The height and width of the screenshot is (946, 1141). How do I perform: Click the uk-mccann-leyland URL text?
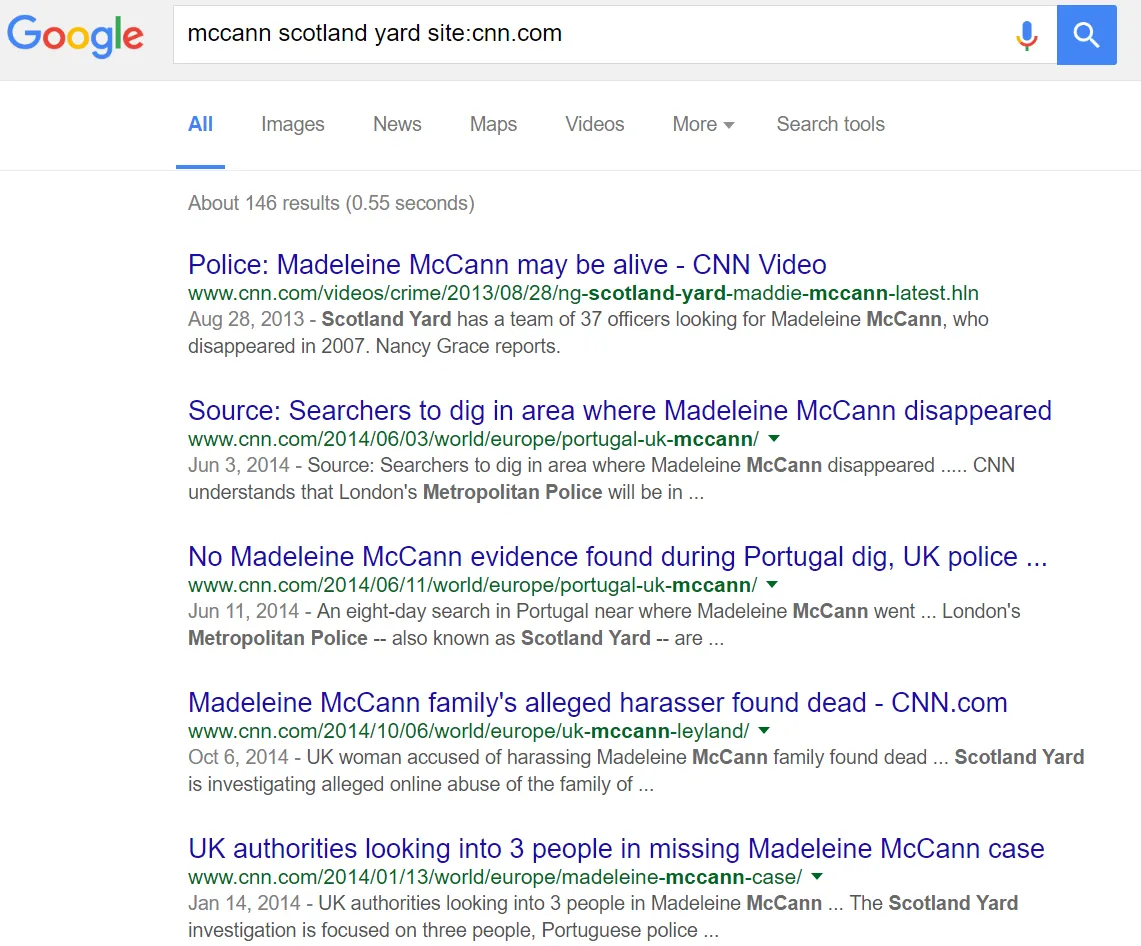pyautogui.click(x=469, y=731)
